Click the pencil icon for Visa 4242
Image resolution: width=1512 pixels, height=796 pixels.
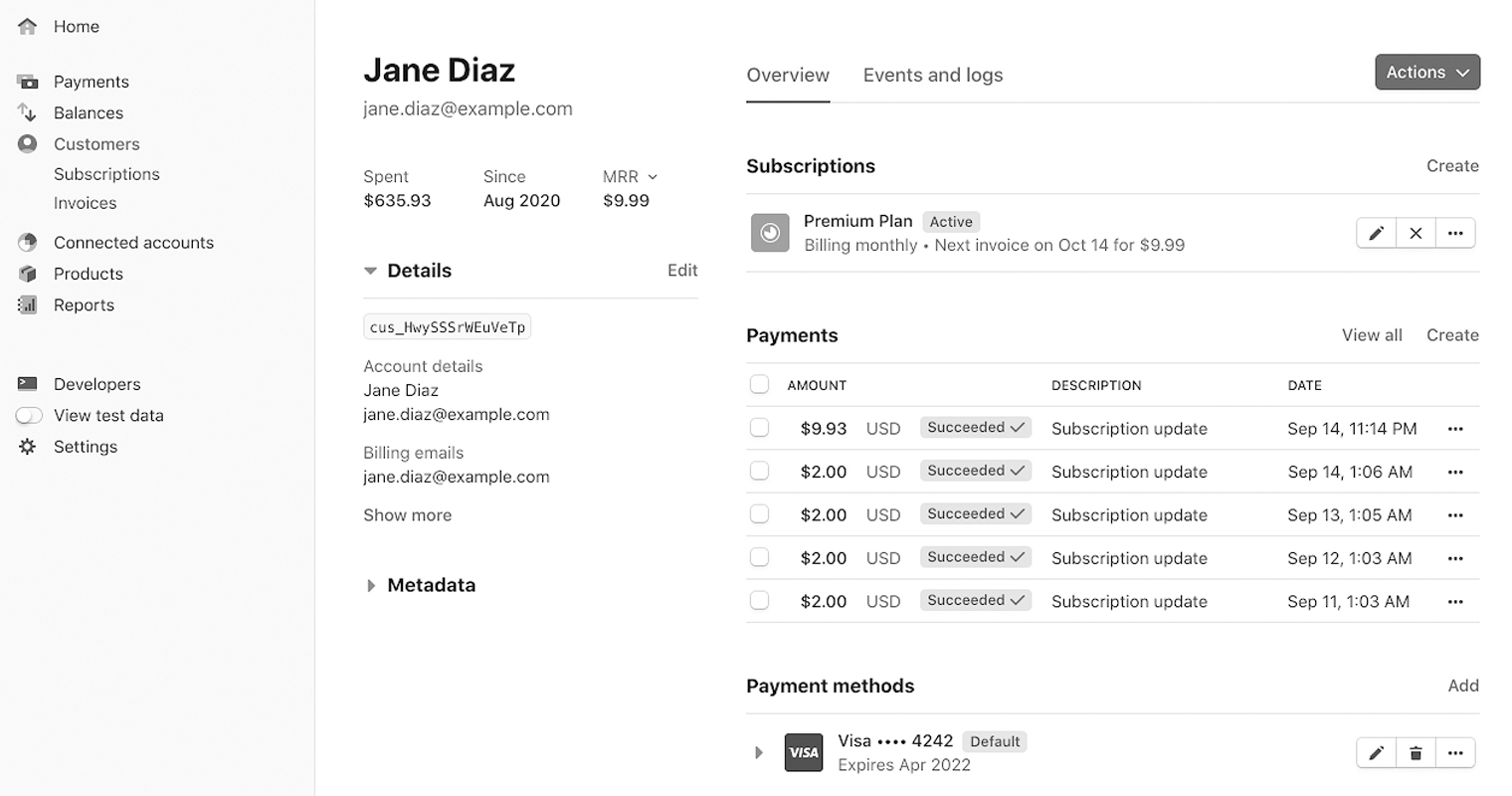[x=1376, y=753]
